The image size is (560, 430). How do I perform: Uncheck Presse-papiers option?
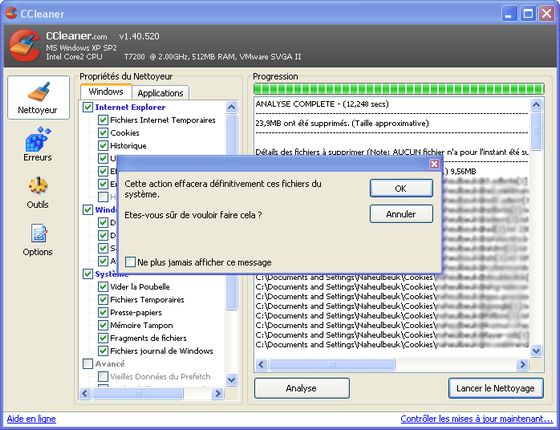pyautogui.click(x=103, y=312)
